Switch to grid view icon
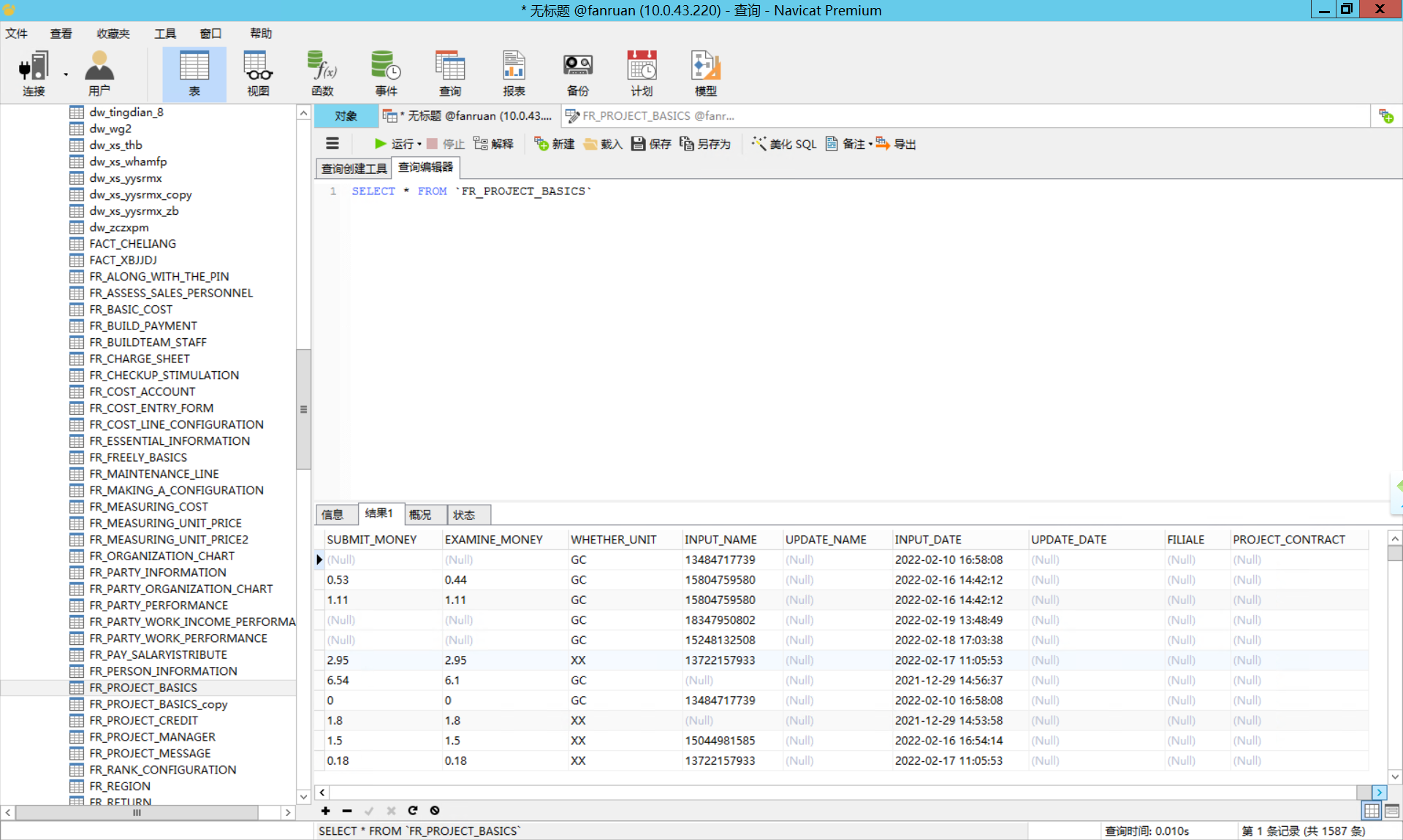Screen dimensions: 1403x840 [x=1372, y=811]
